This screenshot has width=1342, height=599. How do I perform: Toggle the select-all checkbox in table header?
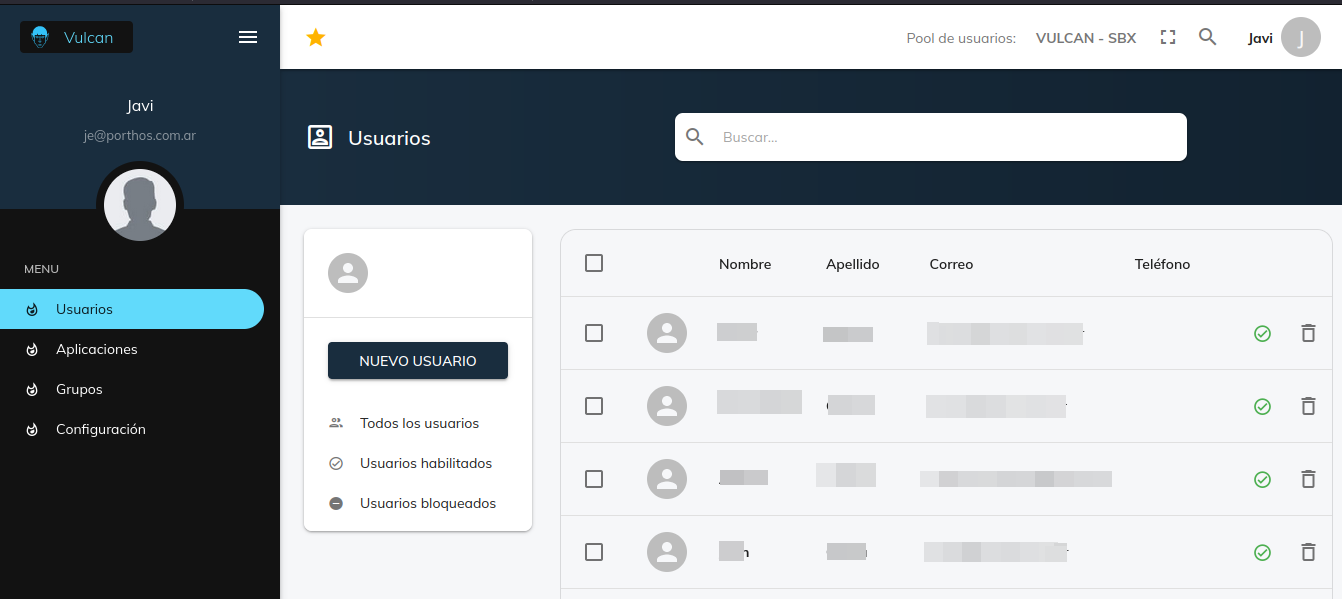click(594, 263)
